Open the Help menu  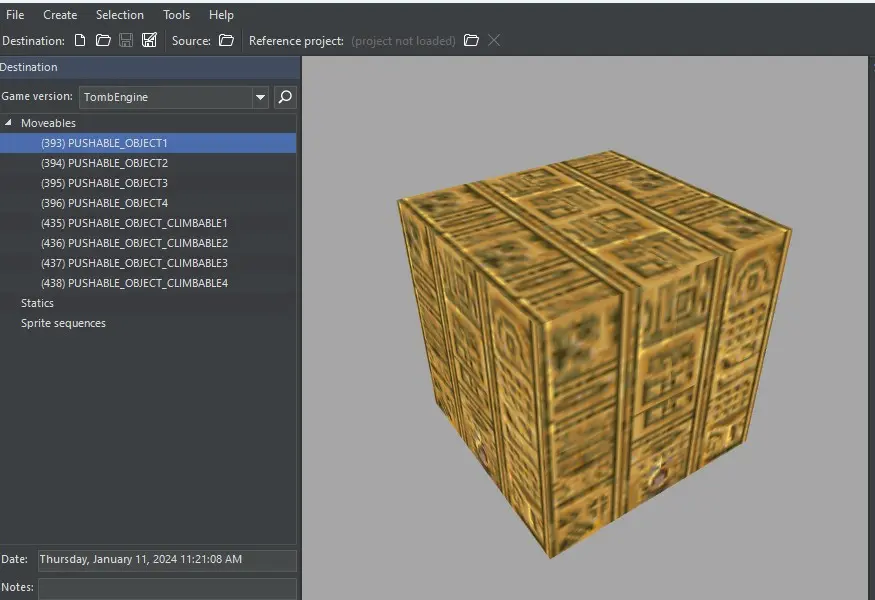coord(221,15)
